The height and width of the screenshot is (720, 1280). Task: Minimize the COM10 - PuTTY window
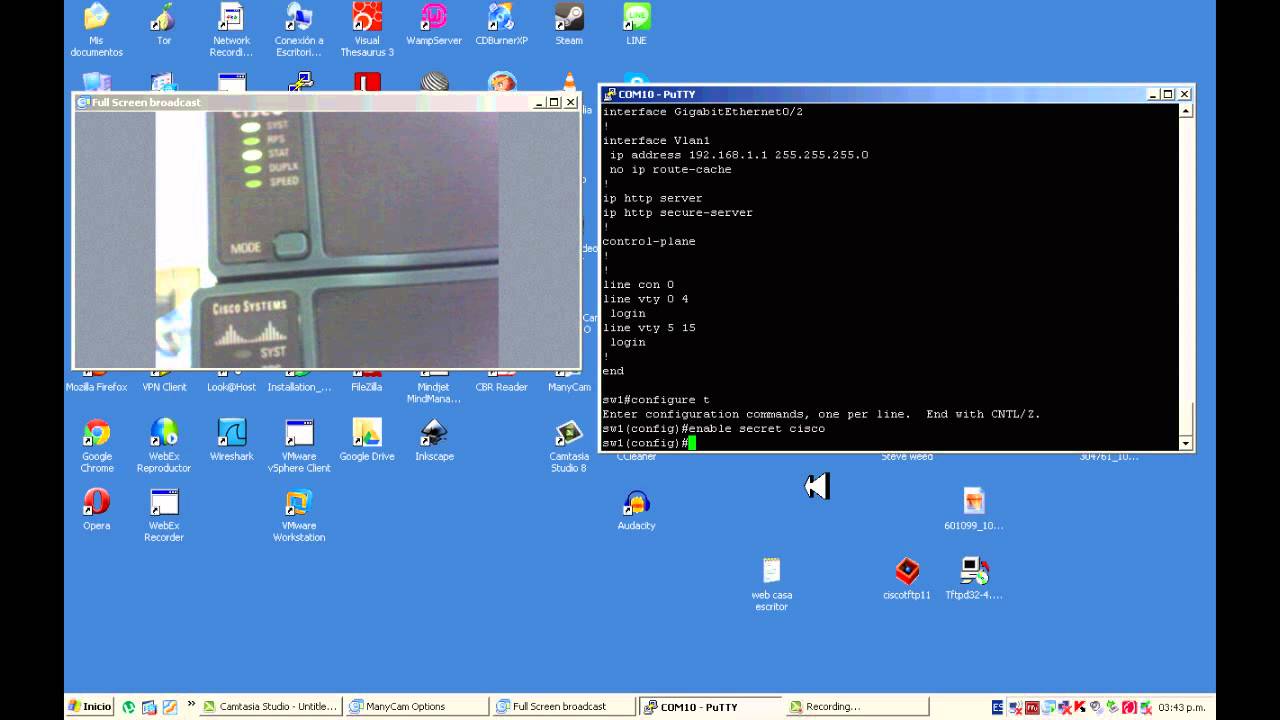tap(1153, 94)
